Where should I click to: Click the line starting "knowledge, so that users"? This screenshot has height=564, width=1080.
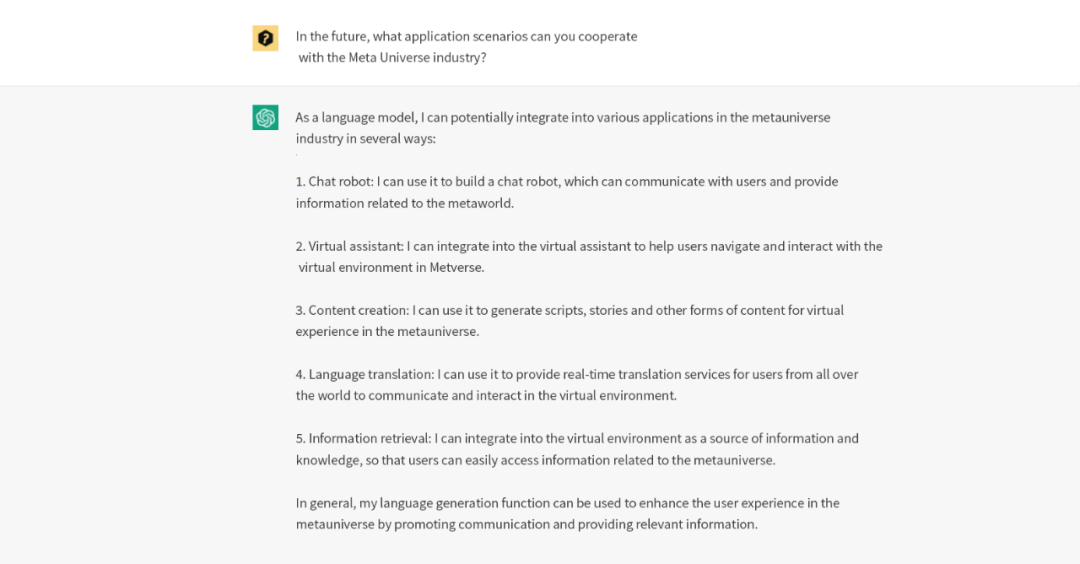click(535, 460)
